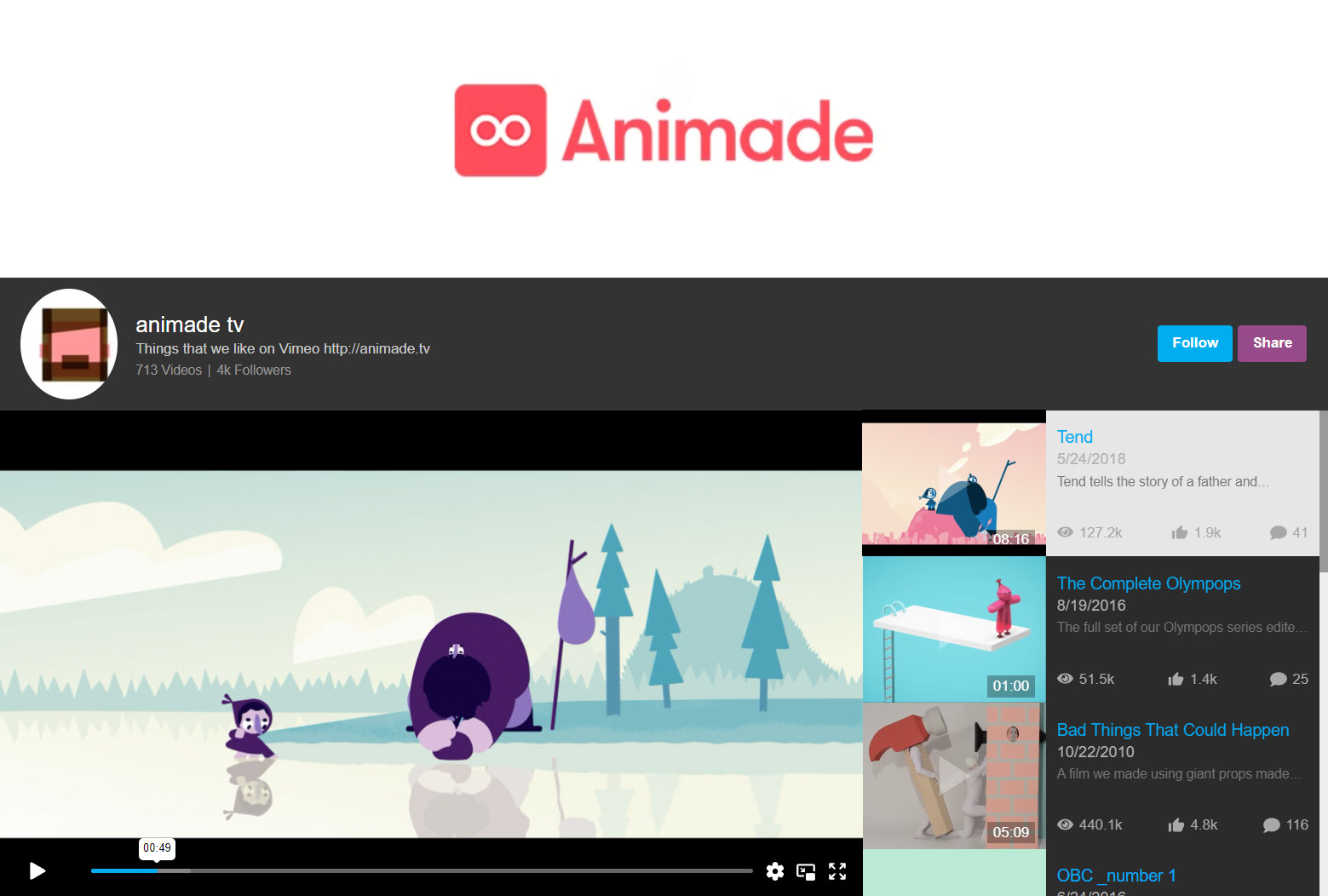Click the Olympops date '8/19/2016'
This screenshot has height=896, width=1328.
point(1091,606)
